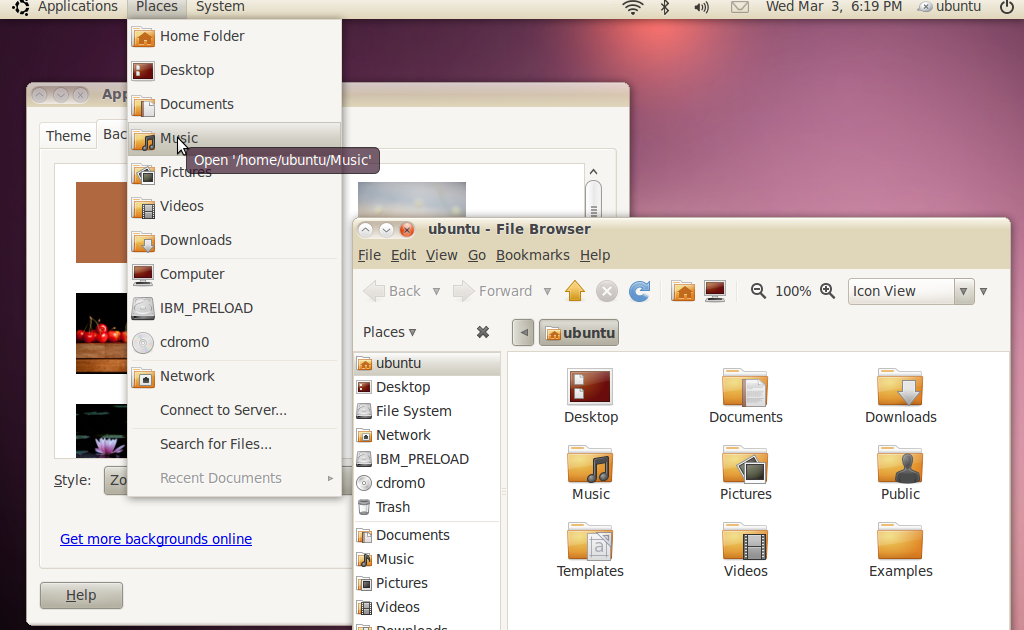Open View menu in File Browser
This screenshot has height=630, width=1024.
point(441,255)
